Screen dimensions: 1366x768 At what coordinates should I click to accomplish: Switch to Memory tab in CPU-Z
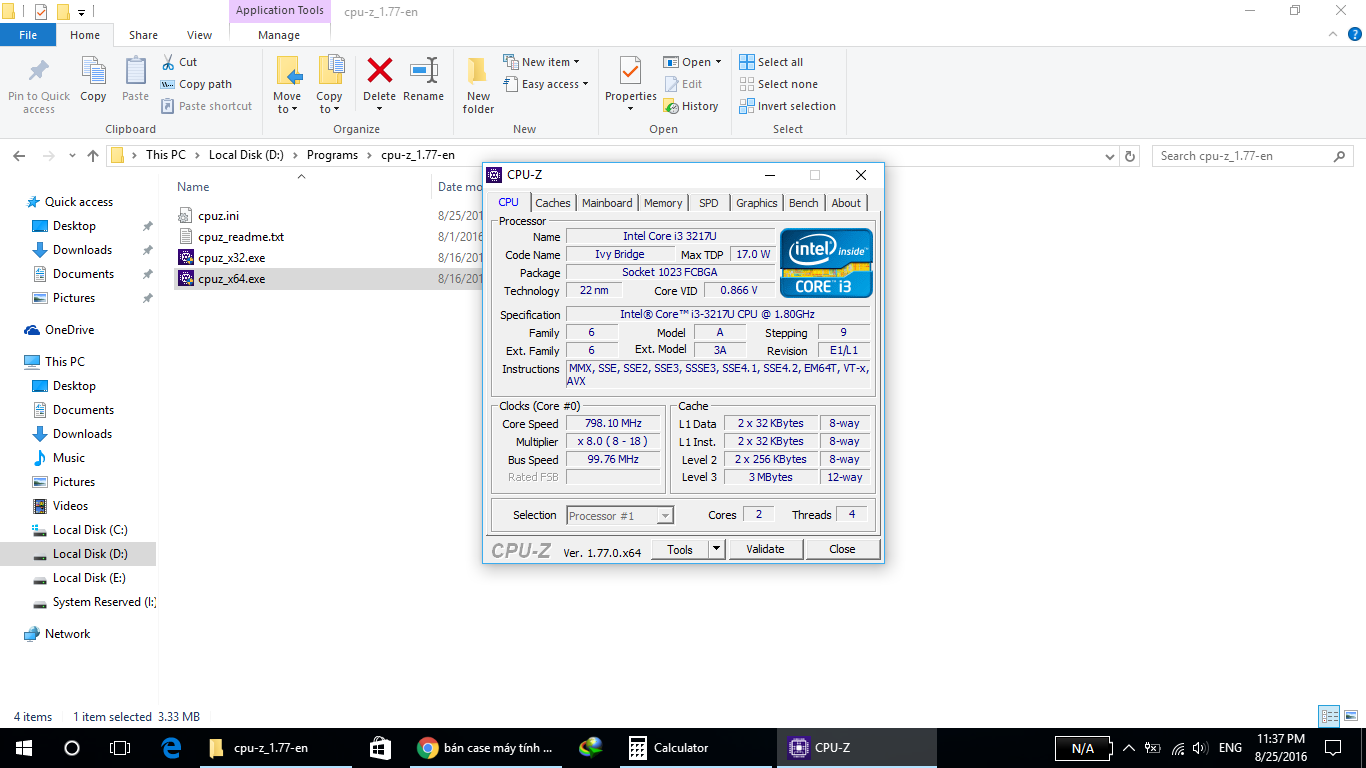click(663, 203)
